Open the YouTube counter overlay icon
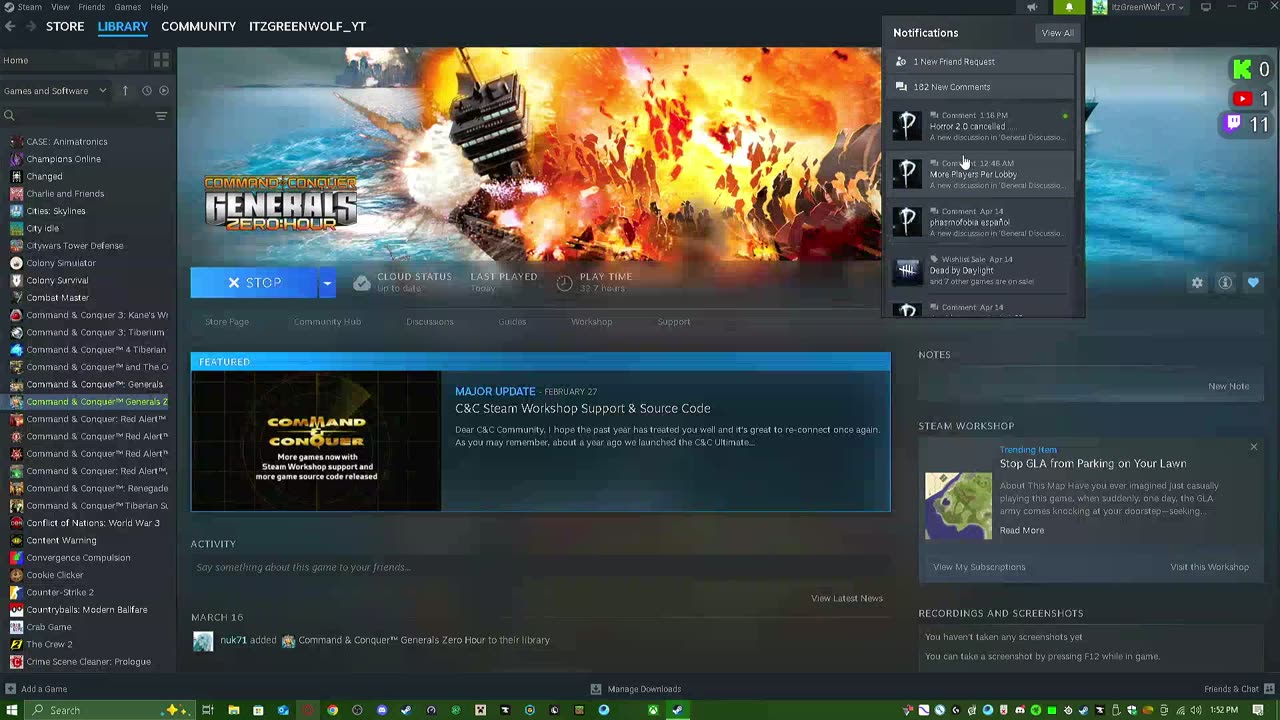 pos(1242,98)
